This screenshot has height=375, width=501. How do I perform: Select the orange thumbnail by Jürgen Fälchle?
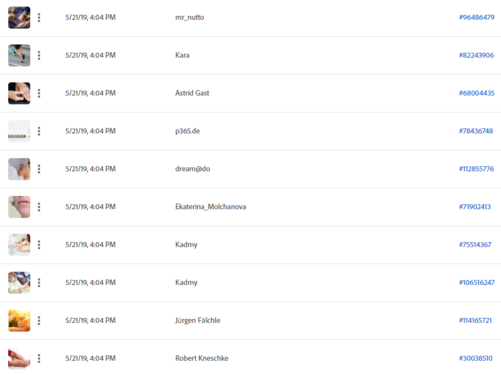(x=19, y=321)
